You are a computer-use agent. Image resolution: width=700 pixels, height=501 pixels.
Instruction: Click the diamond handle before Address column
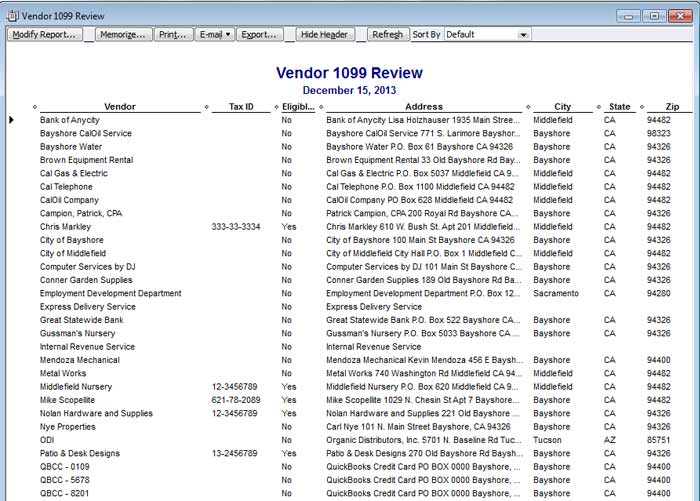click(x=321, y=107)
